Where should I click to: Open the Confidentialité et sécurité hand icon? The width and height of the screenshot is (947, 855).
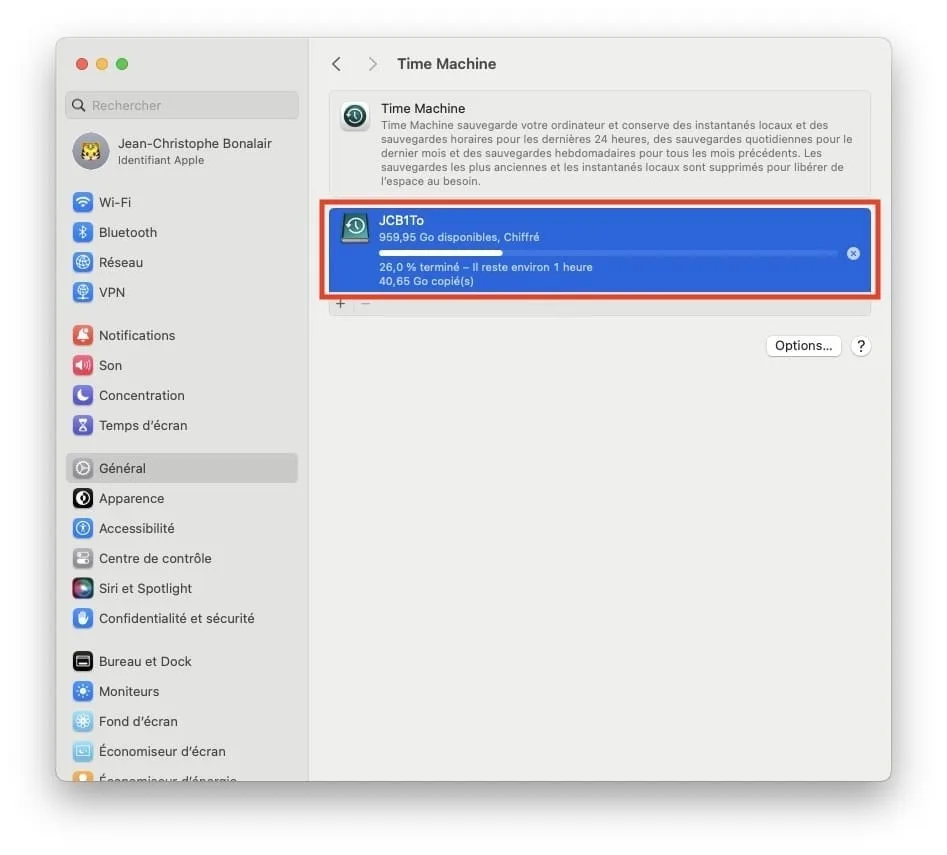point(83,618)
